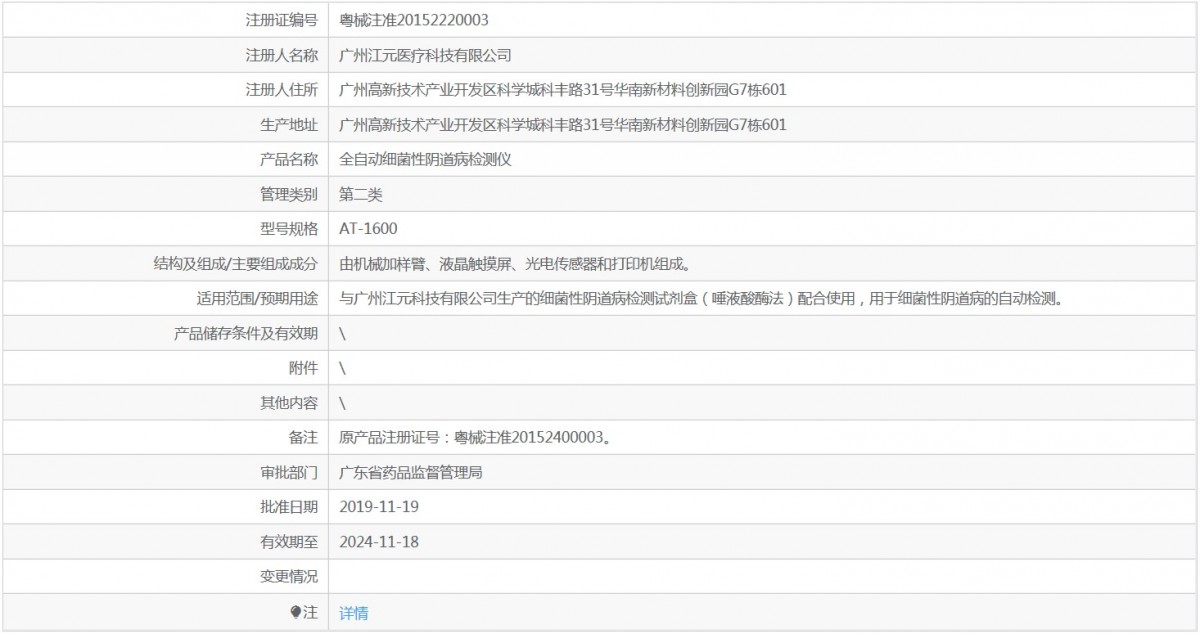Click the 变更情况 label
This screenshot has width=1200, height=634.
pyautogui.click(x=289, y=577)
